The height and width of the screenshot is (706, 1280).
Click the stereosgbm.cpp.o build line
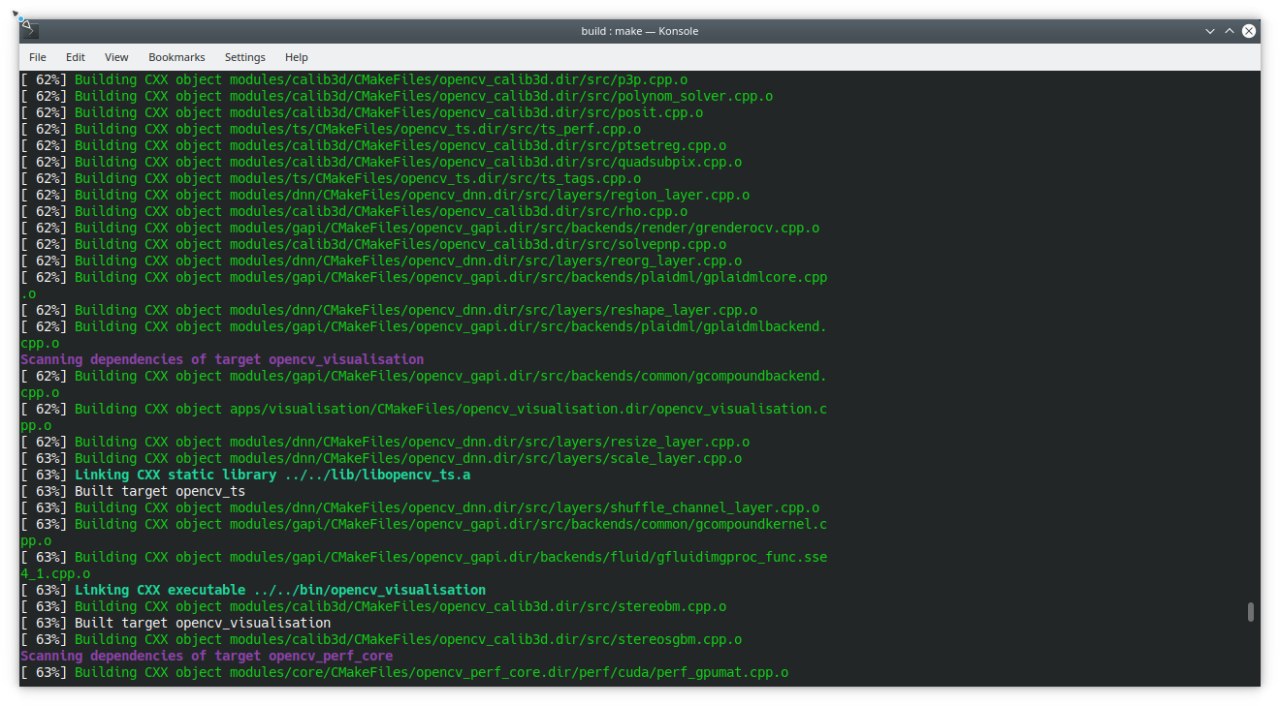point(381,640)
